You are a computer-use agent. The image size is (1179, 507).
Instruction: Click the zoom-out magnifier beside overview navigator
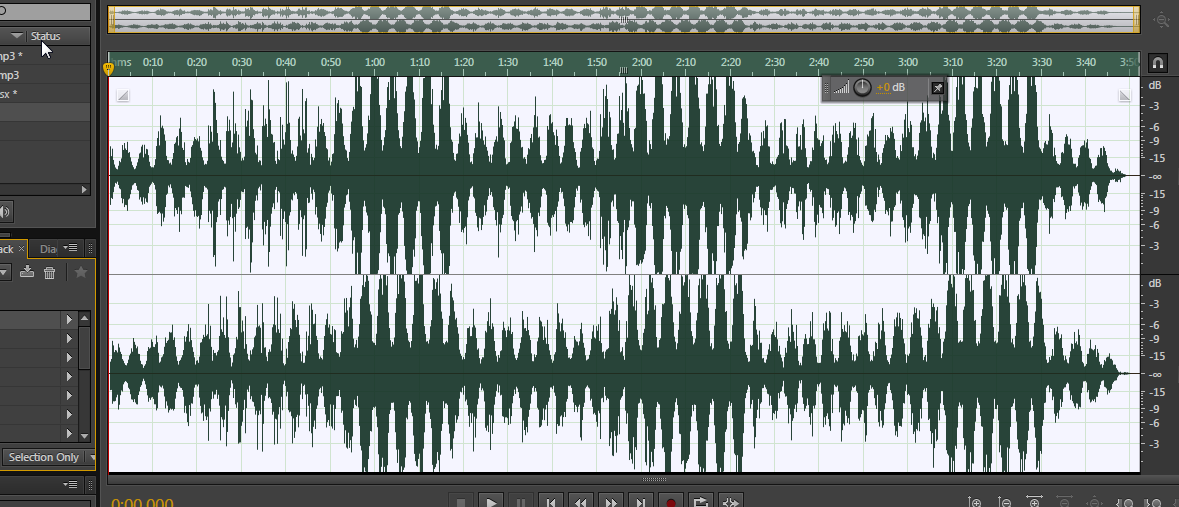tap(1161, 22)
